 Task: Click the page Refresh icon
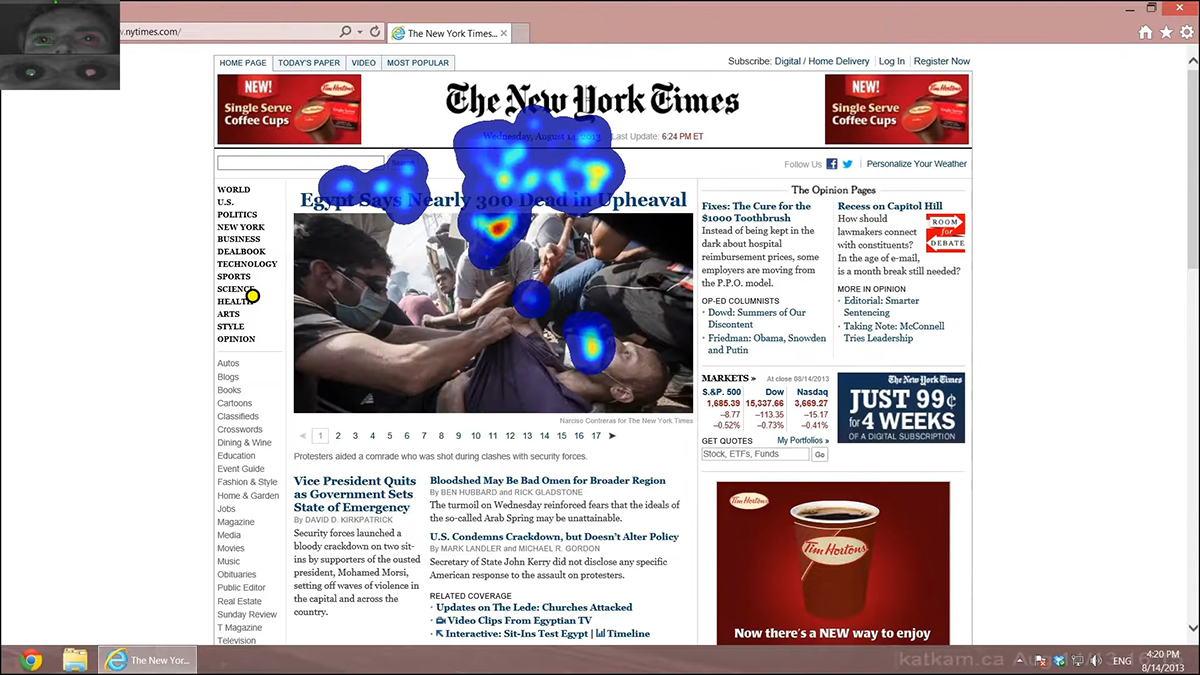click(x=375, y=32)
